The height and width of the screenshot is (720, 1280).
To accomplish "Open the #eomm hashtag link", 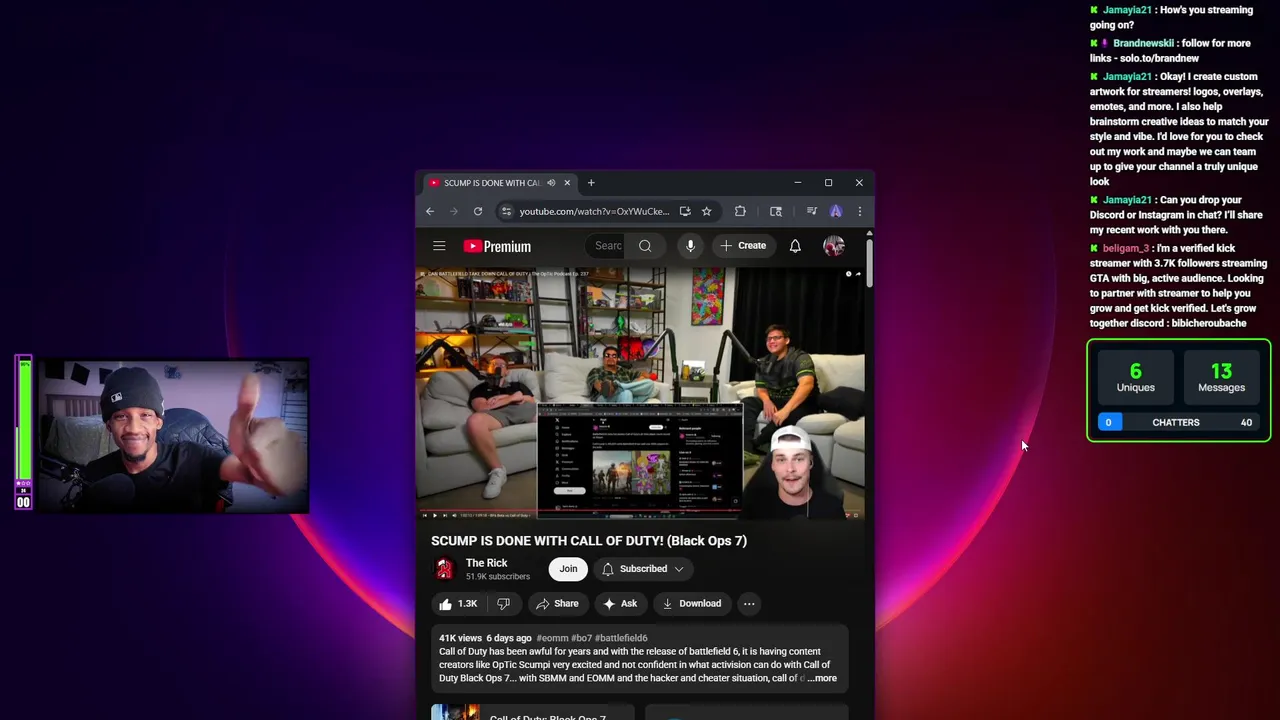I will click(x=552, y=638).
